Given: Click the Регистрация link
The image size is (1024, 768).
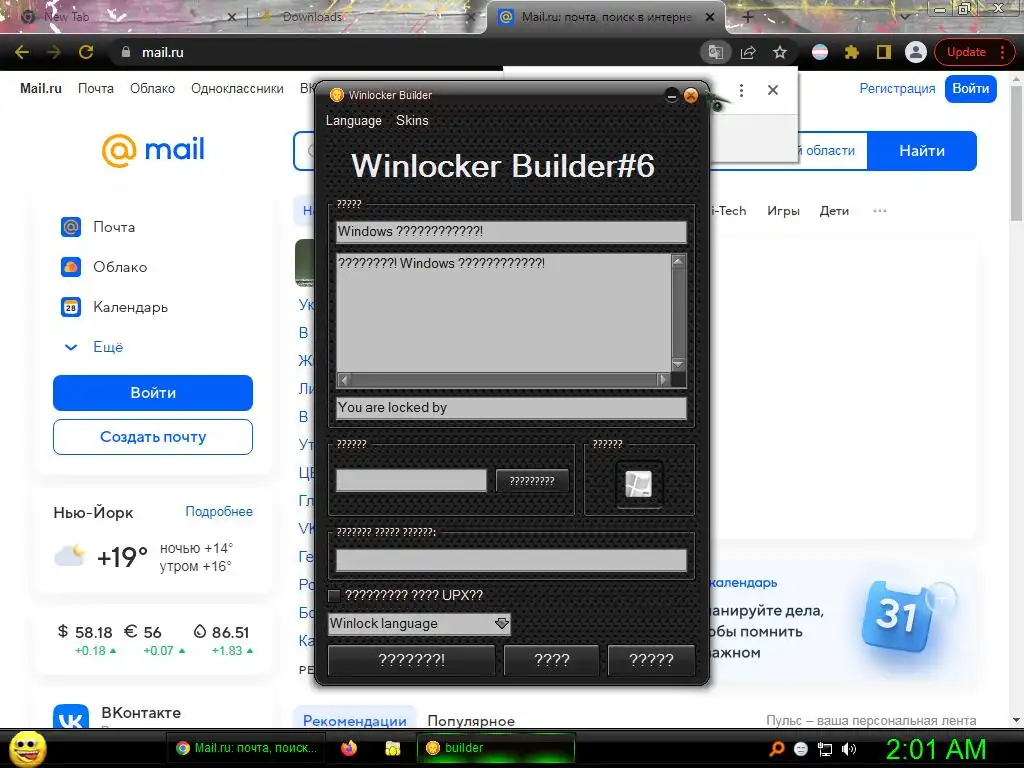Looking at the screenshot, I should pos(897,88).
